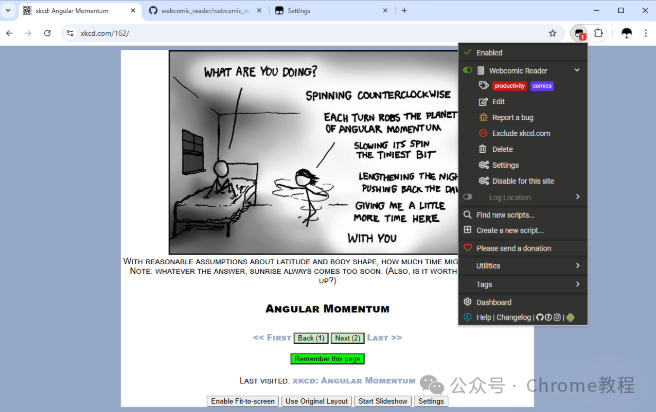
Task: Open the Changelog link in popup
Action: (x=514, y=317)
